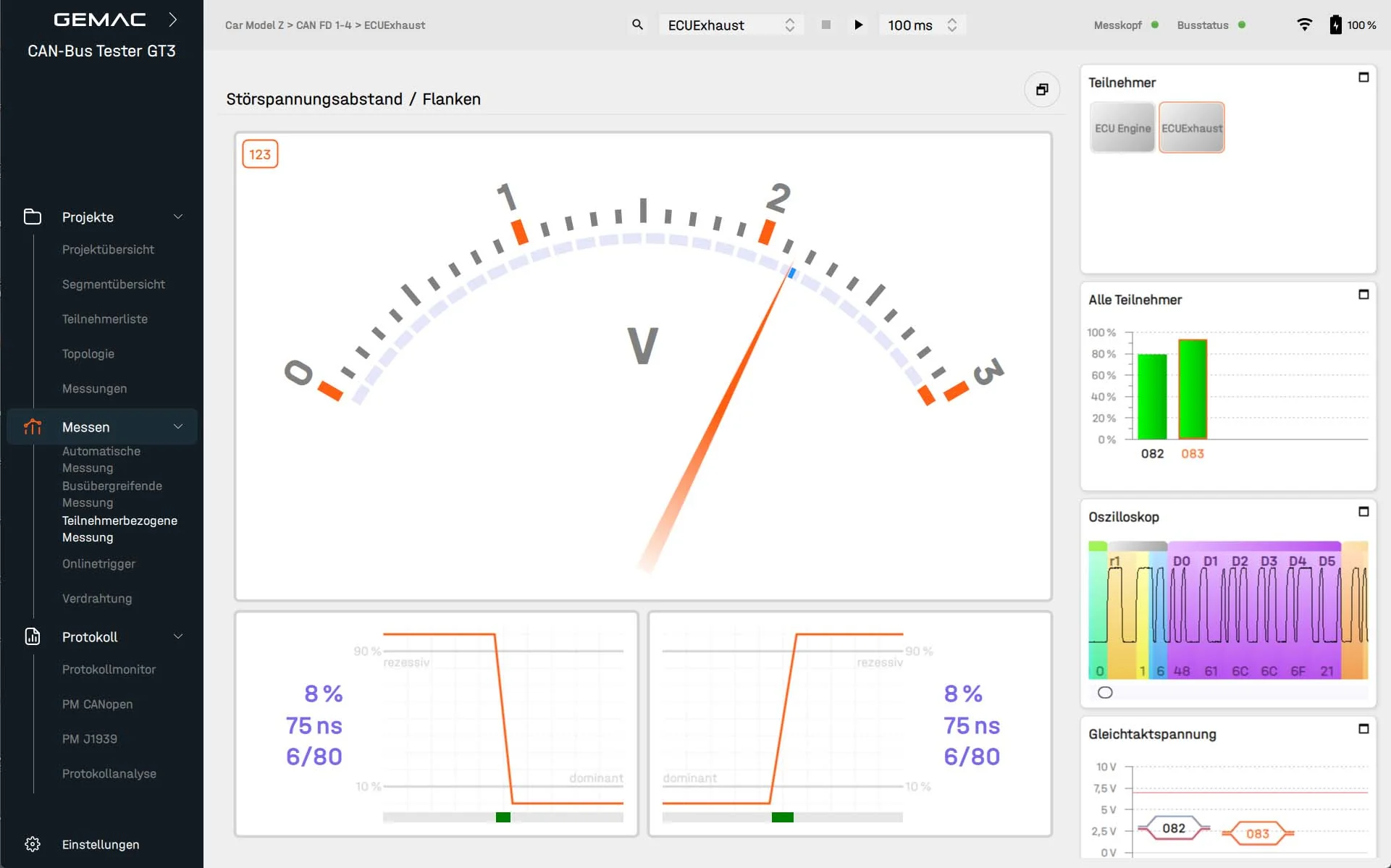1391x868 pixels.
Task: Maximize the Oszilloskop panel
Action: pos(1363,512)
